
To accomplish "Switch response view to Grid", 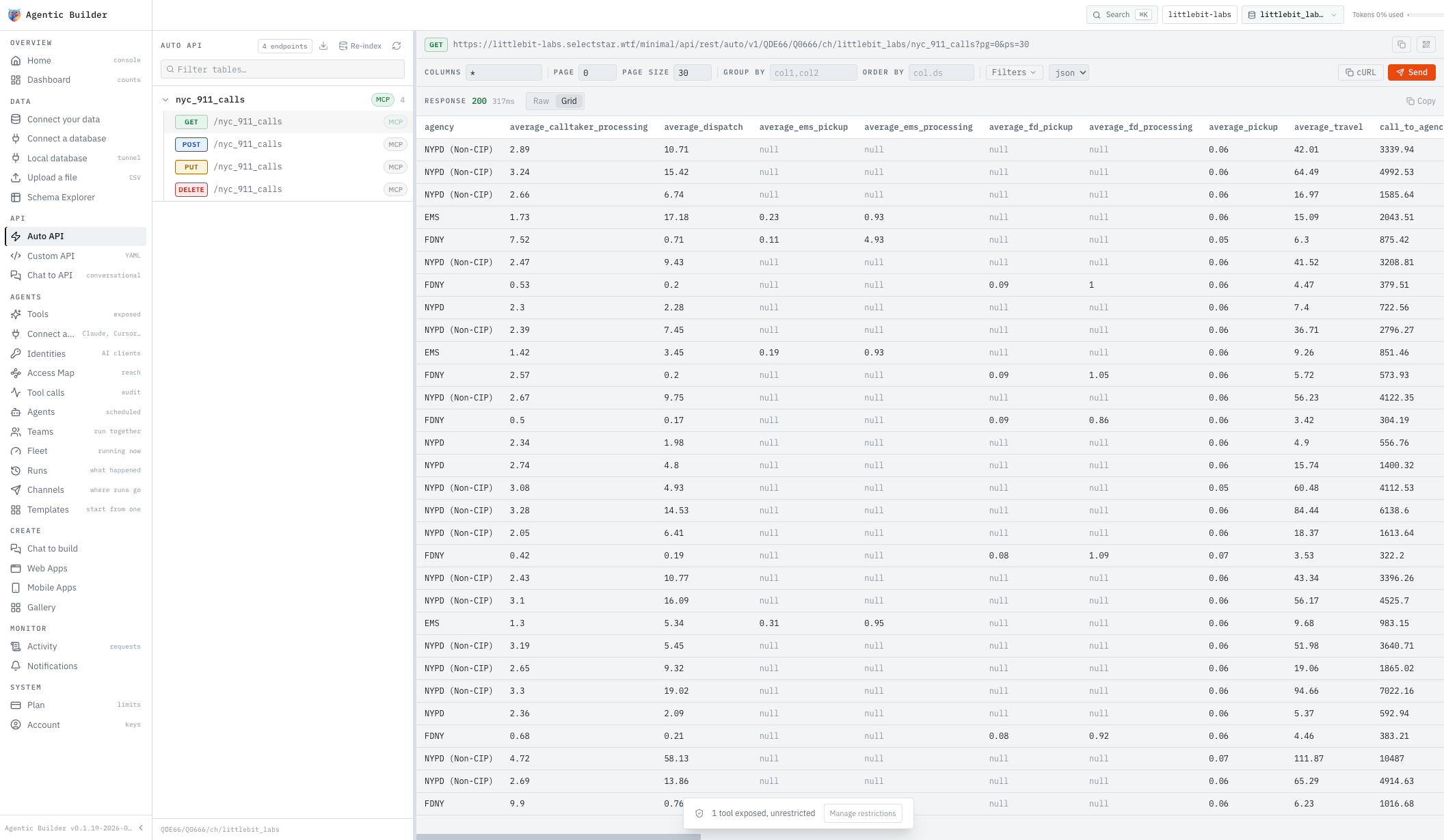I will (569, 101).
